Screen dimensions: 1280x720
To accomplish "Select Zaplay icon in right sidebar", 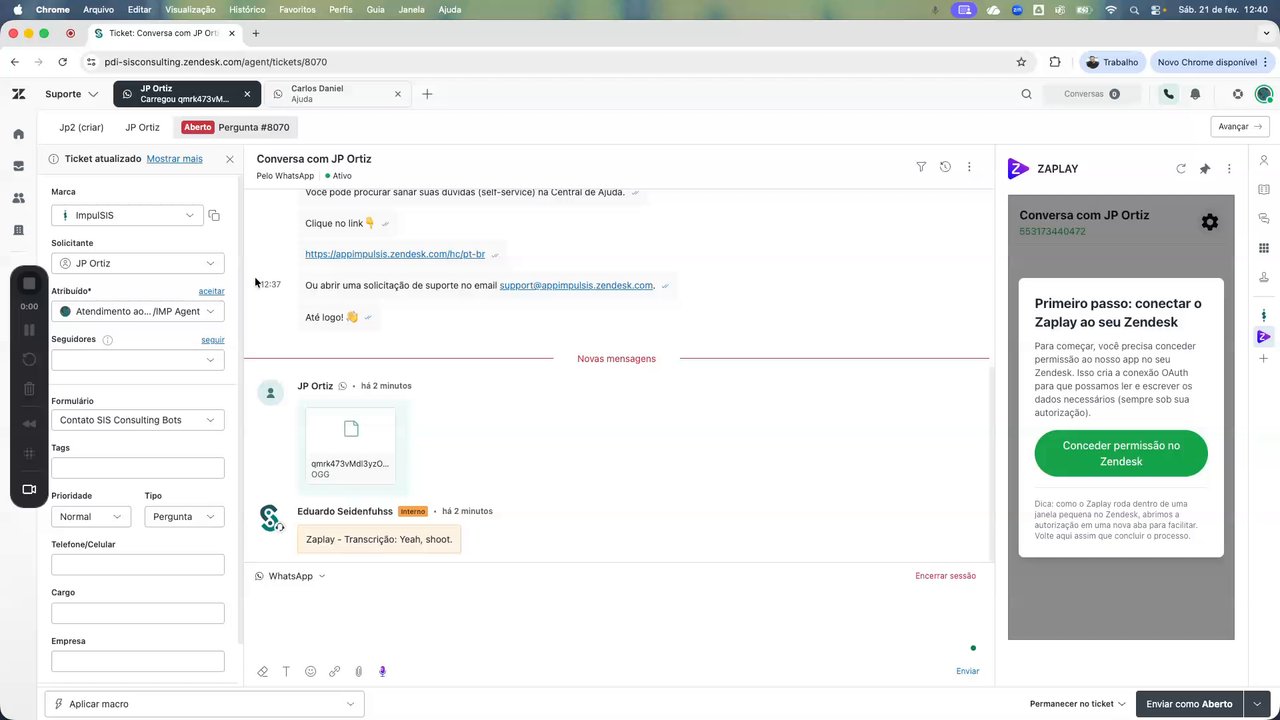I will [x=1264, y=337].
